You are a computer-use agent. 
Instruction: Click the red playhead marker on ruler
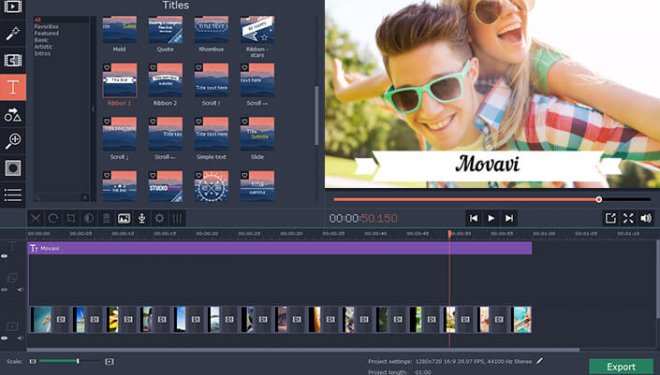pyautogui.click(x=450, y=233)
